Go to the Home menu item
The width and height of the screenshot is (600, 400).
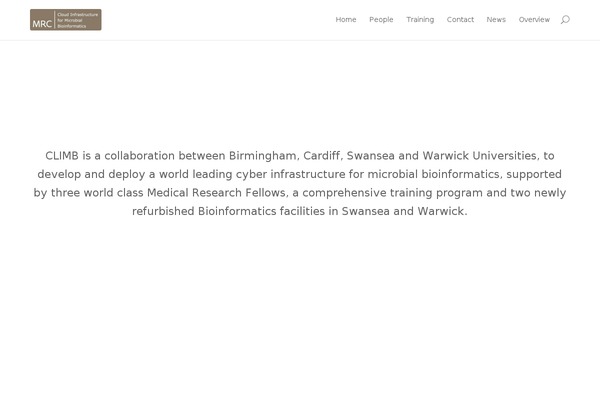pyautogui.click(x=346, y=20)
